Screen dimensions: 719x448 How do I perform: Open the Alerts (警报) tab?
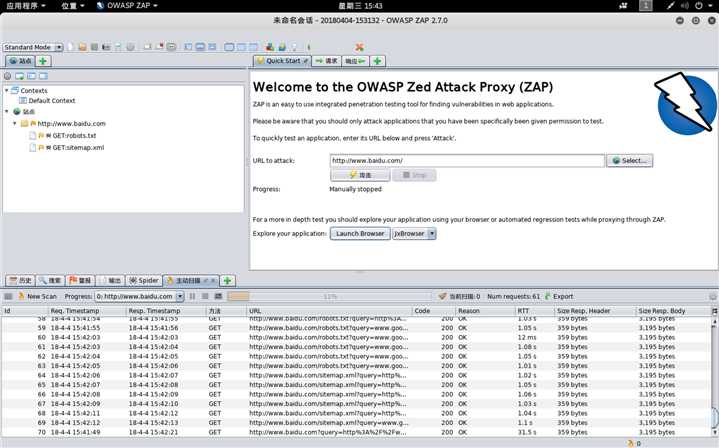80,280
